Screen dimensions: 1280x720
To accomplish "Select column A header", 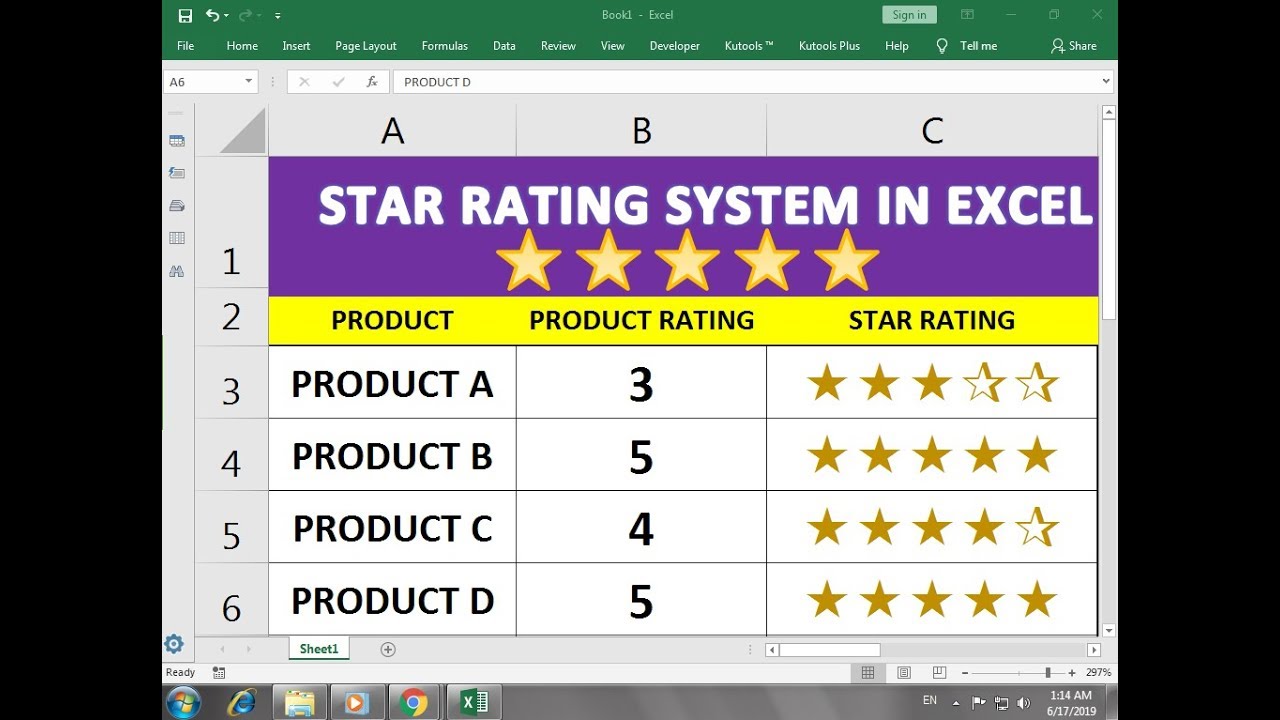I will pyautogui.click(x=392, y=131).
